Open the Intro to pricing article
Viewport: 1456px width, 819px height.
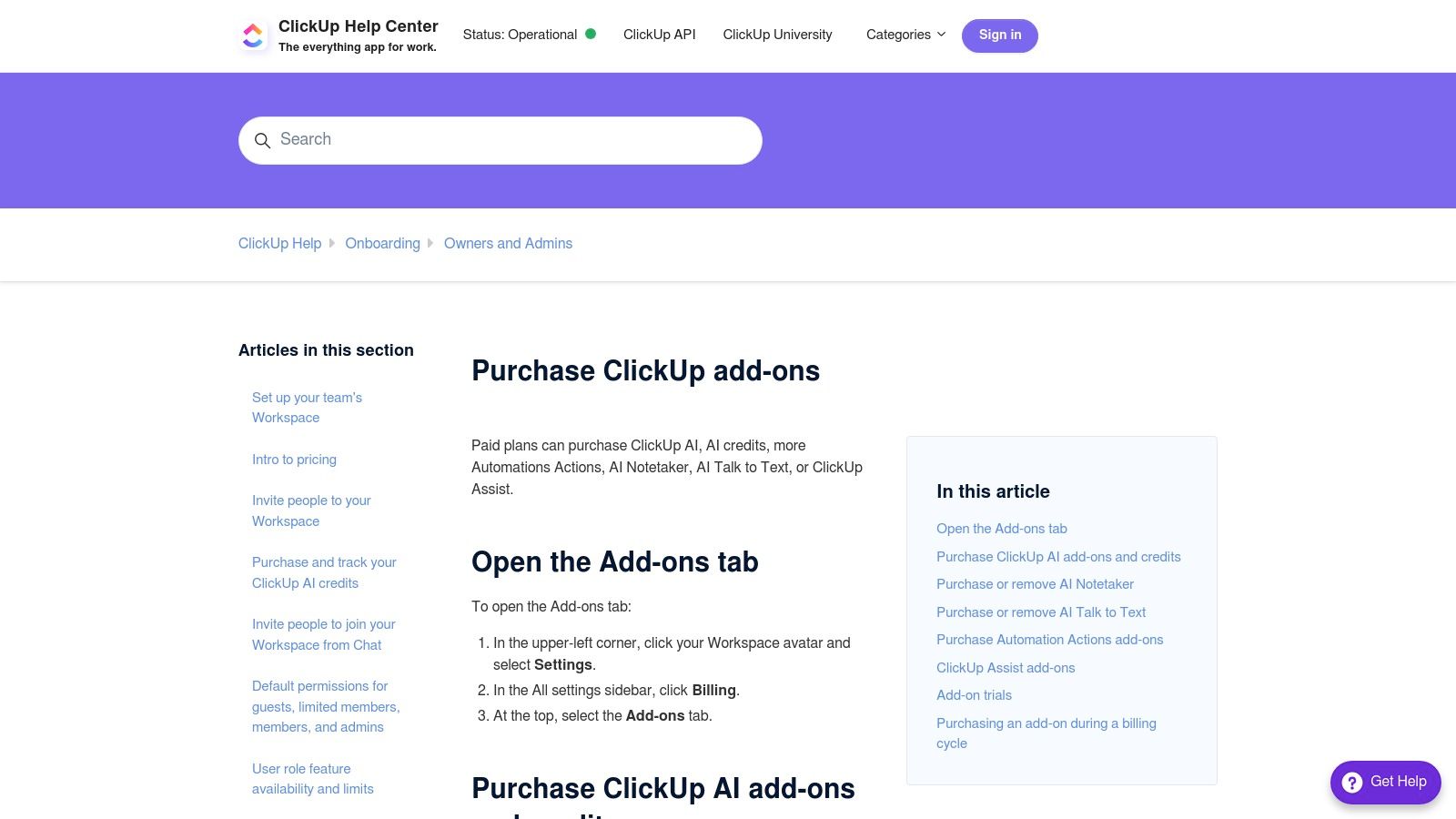coord(294,460)
